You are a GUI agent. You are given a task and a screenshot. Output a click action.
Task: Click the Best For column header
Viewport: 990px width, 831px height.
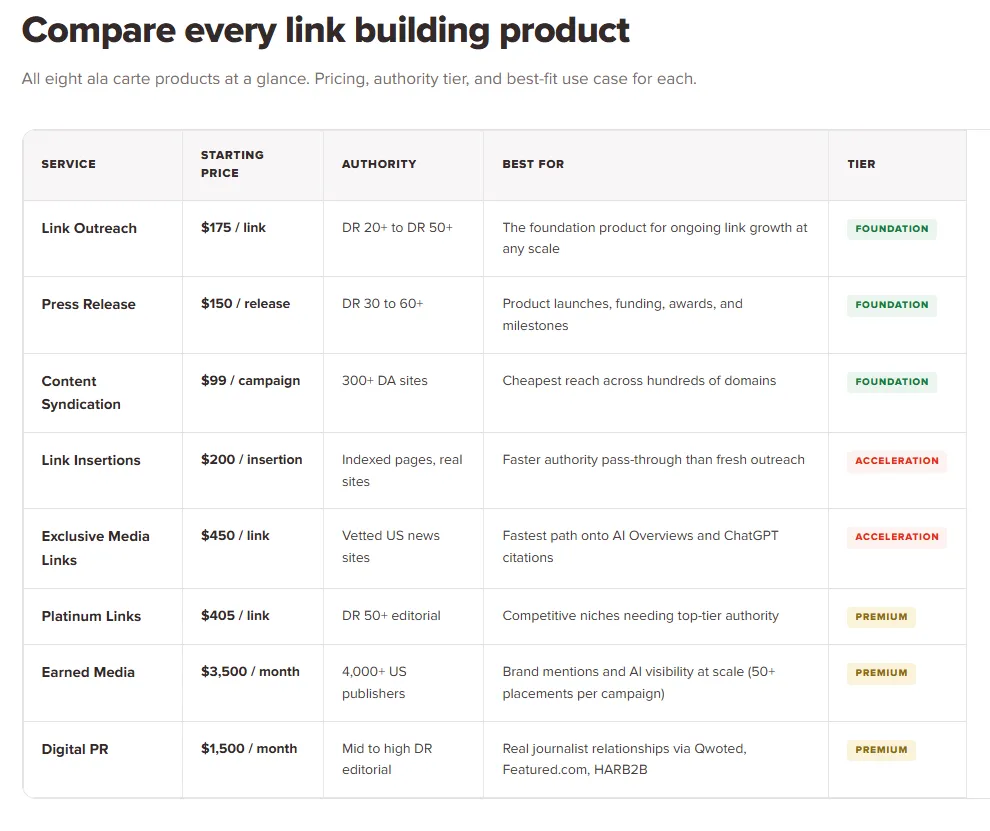533,164
